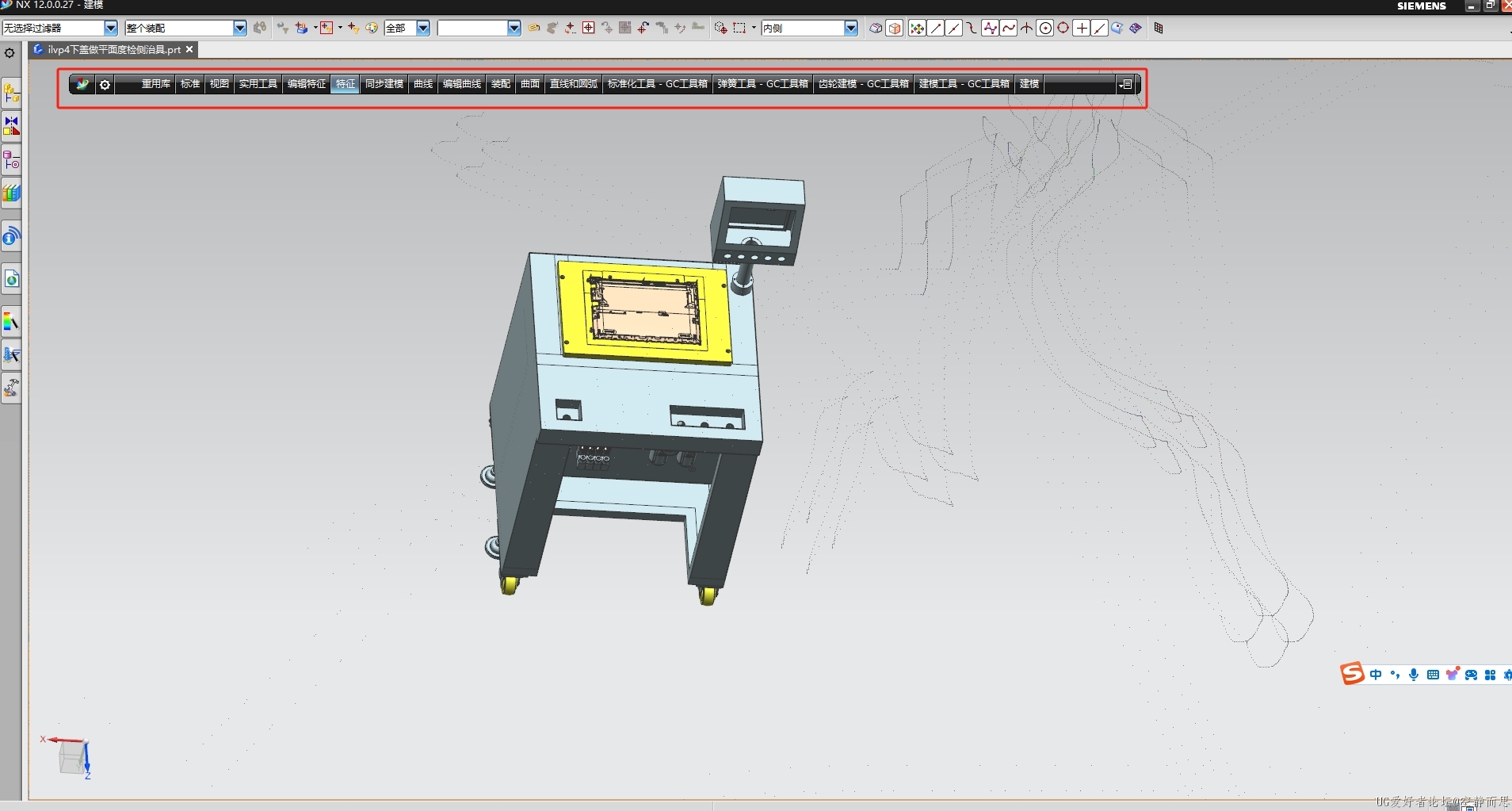The width and height of the screenshot is (1512, 811).
Task: Select the 标准 tab
Action: [x=190, y=84]
